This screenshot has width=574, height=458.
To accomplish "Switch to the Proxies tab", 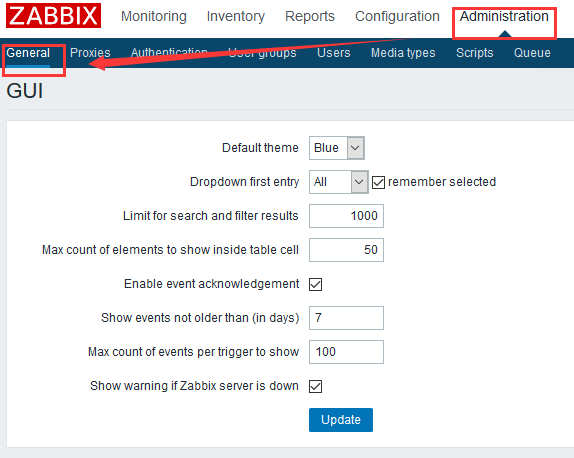I will point(90,53).
